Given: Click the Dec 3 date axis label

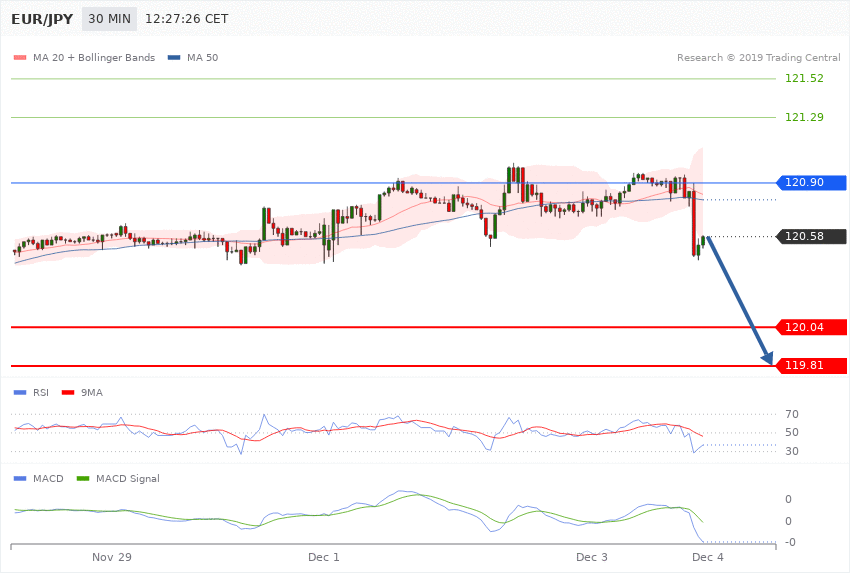Looking at the screenshot, I should click(x=591, y=557).
